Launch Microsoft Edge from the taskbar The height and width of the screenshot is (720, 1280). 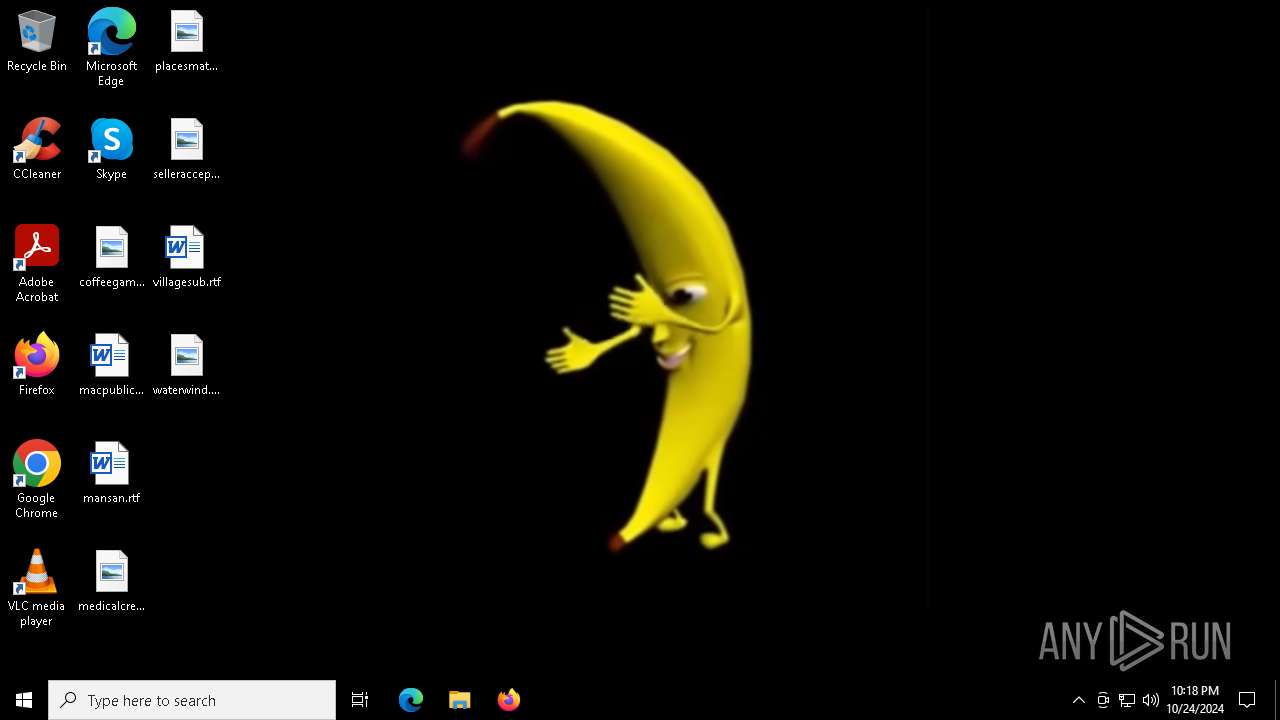pyautogui.click(x=411, y=700)
